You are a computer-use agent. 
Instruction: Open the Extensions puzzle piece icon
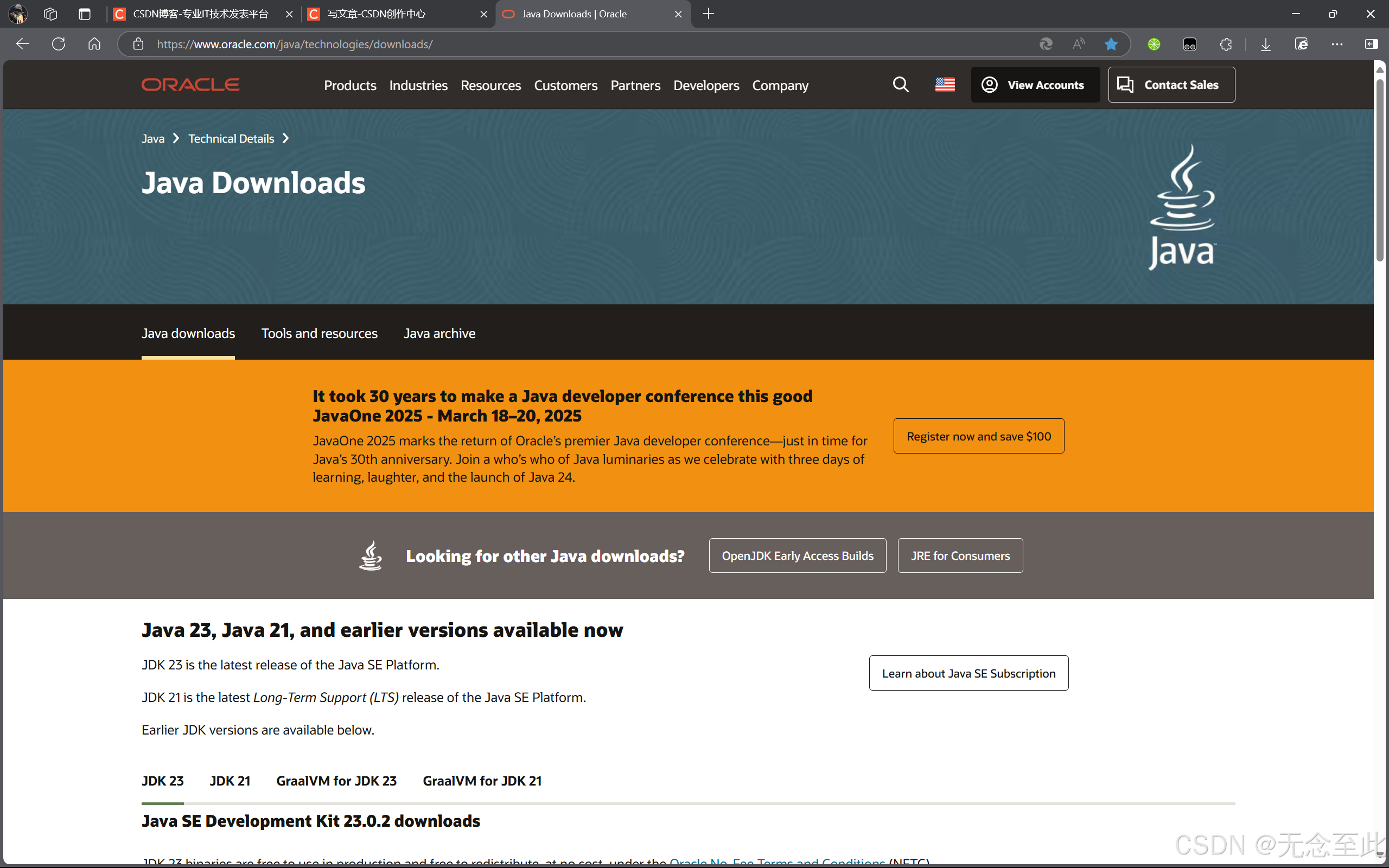pos(1226,44)
